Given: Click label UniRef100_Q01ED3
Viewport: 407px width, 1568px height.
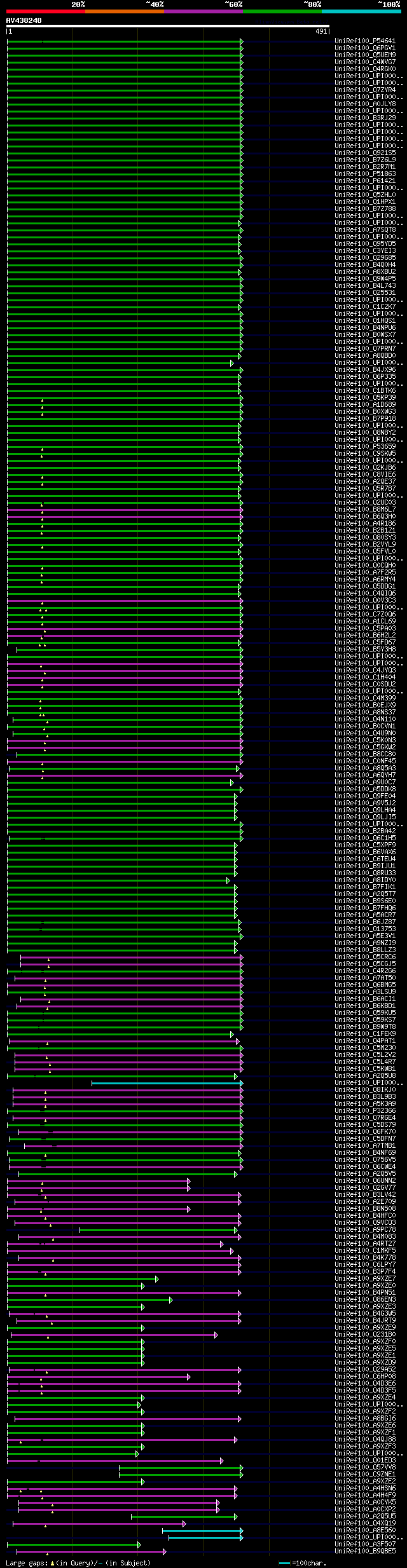Looking at the screenshot, I should tap(365, 1460).
